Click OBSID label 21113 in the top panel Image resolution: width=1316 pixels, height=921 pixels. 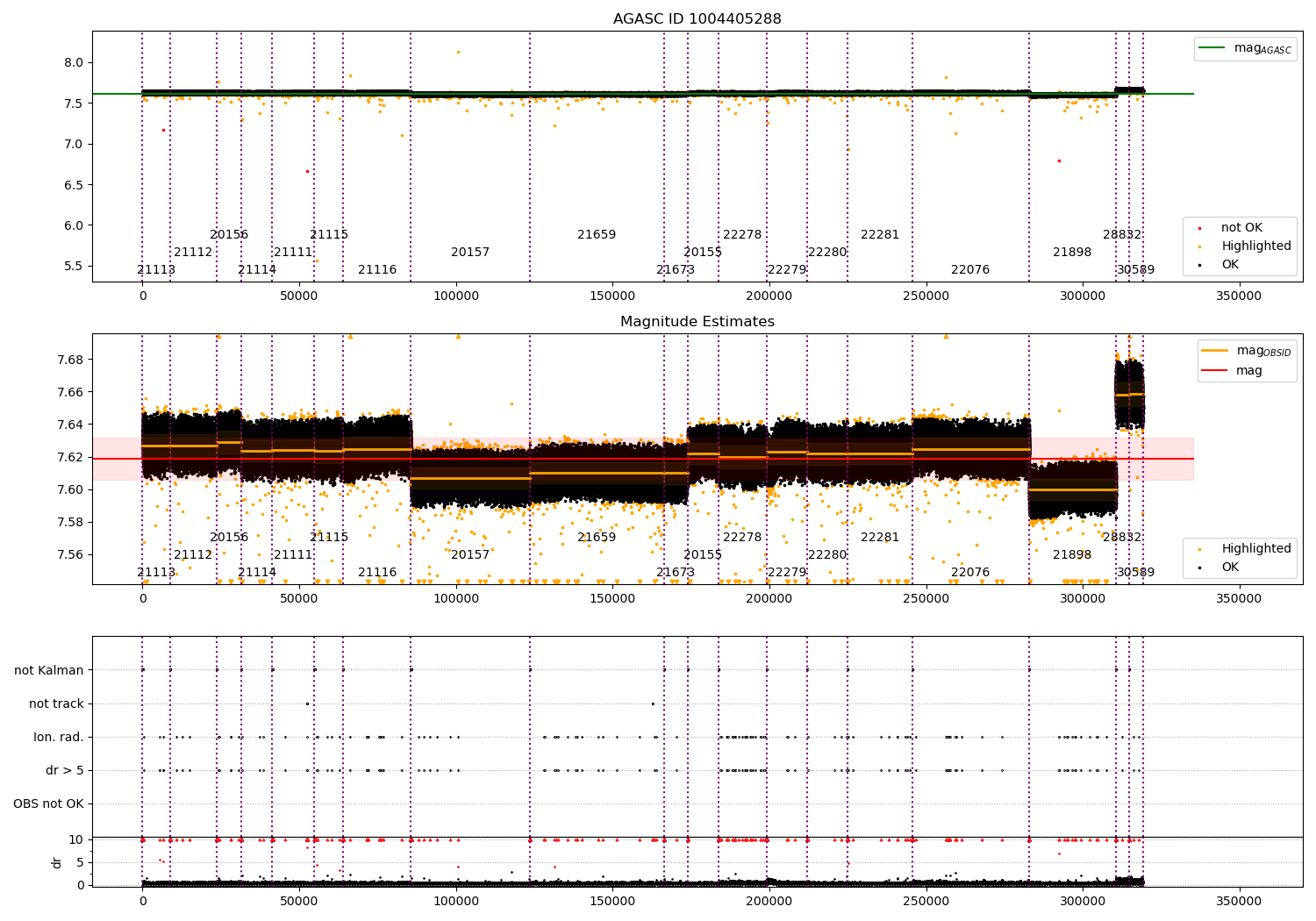[x=156, y=270]
